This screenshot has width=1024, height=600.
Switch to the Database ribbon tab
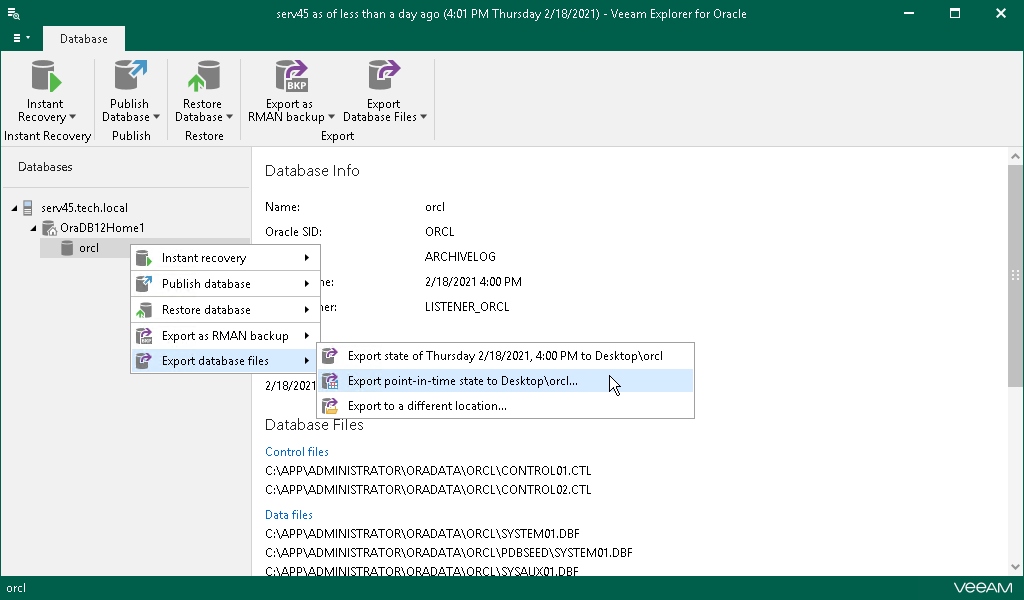point(84,39)
